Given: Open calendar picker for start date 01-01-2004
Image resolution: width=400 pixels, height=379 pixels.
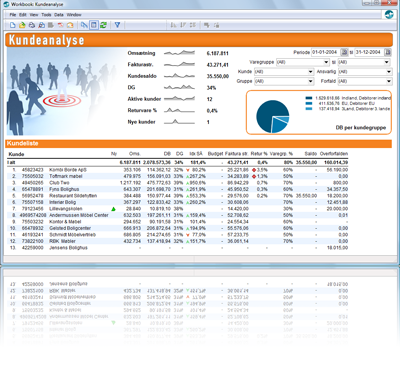Looking at the screenshot, I should click(x=344, y=52).
